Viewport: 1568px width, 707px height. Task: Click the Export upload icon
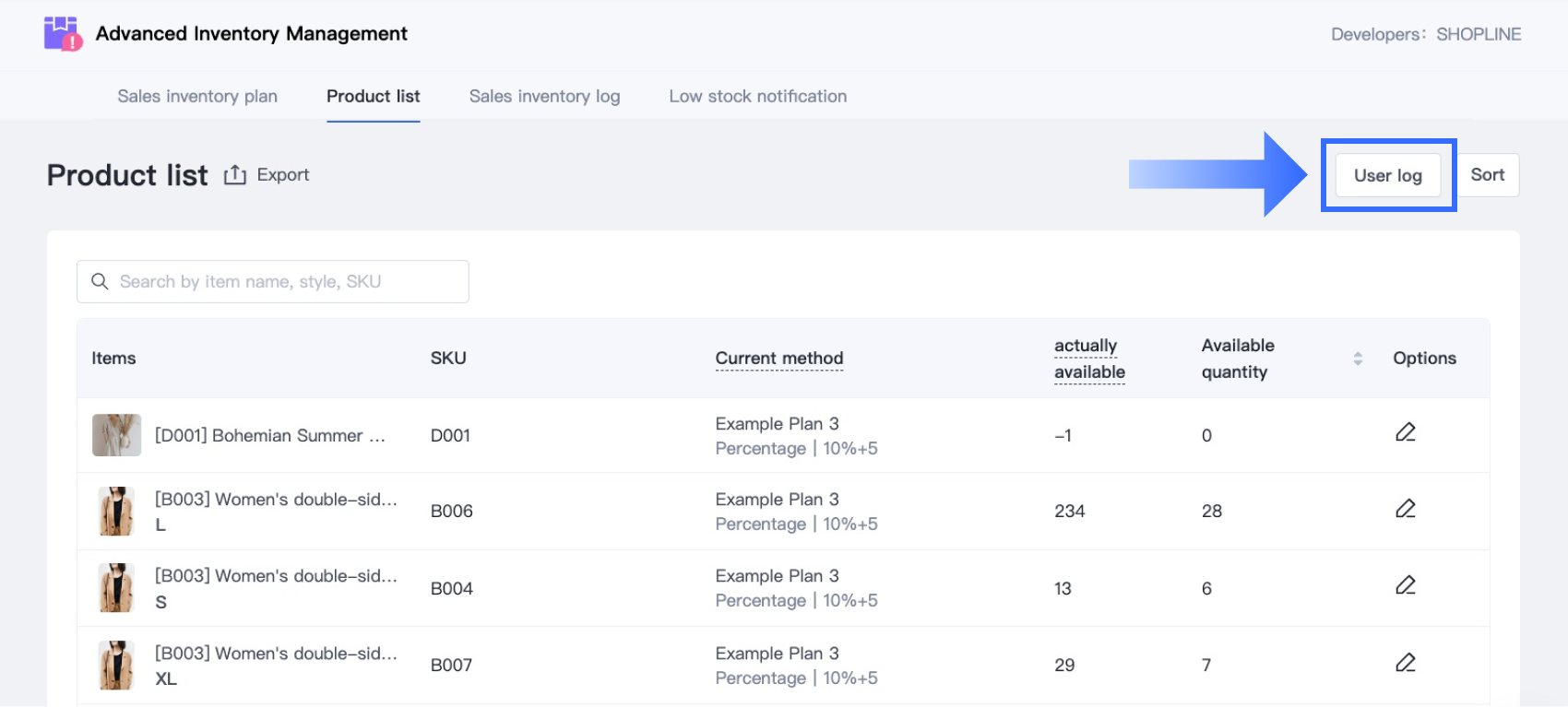pyautogui.click(x=235, y=175)
